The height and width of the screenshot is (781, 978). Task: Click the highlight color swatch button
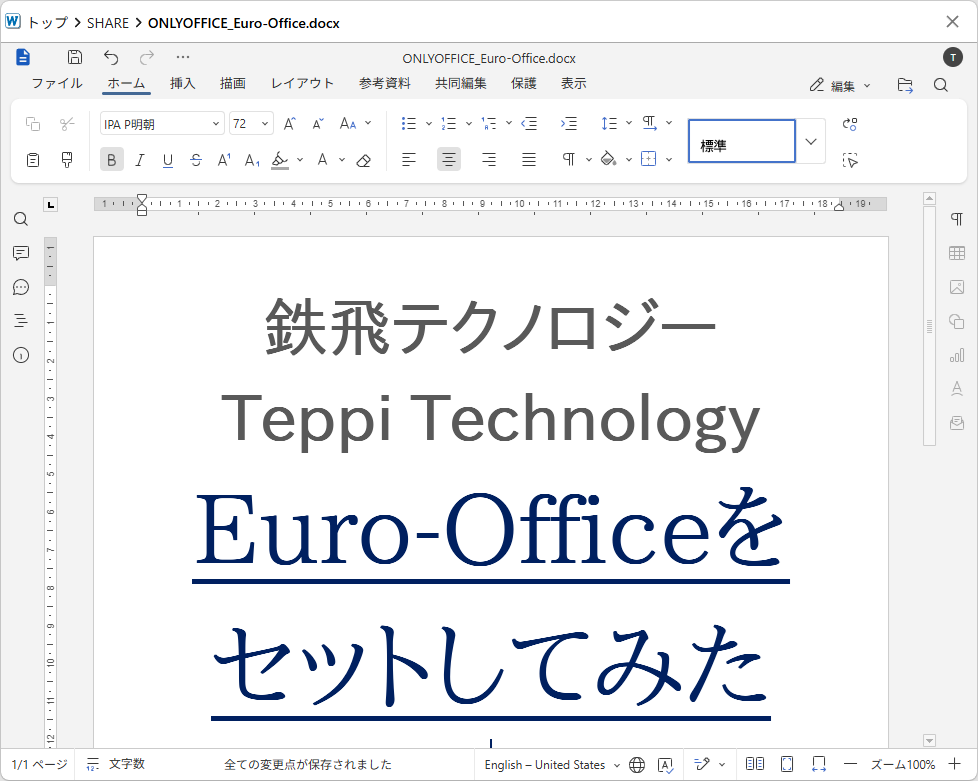(x=280, y=160)
